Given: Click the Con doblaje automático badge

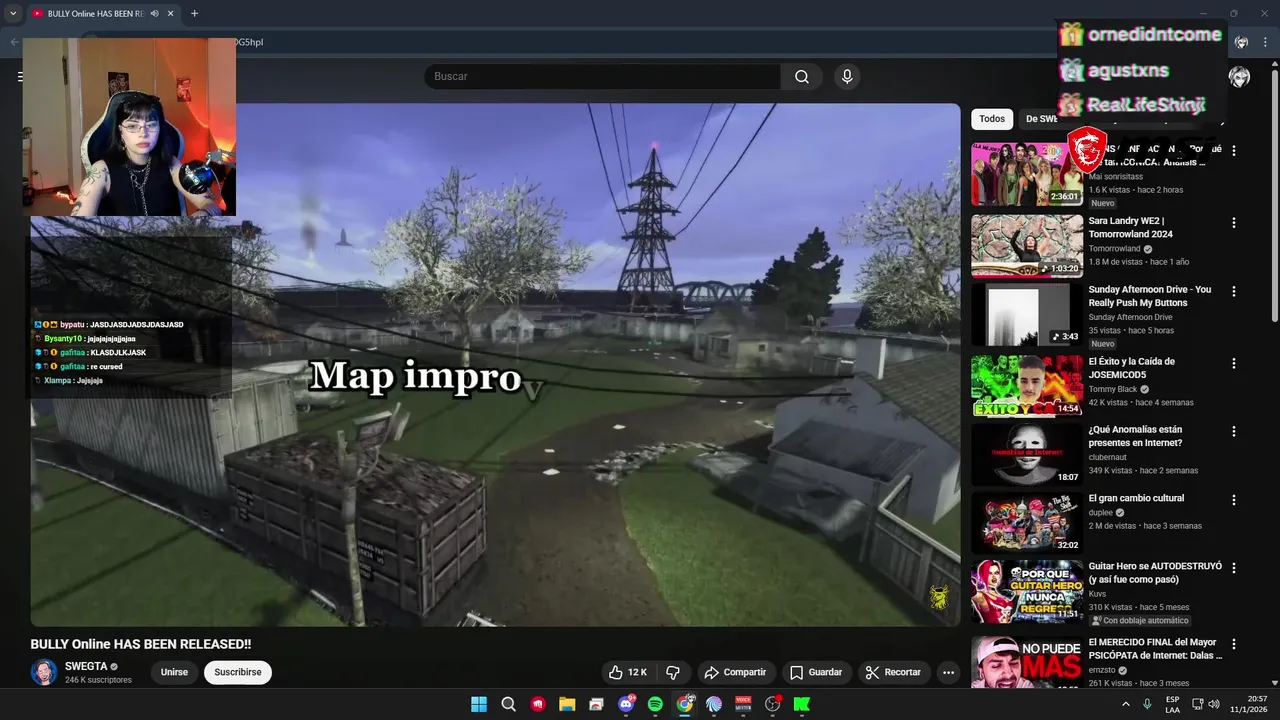Looking at the screenshot, I should 1140,620.
